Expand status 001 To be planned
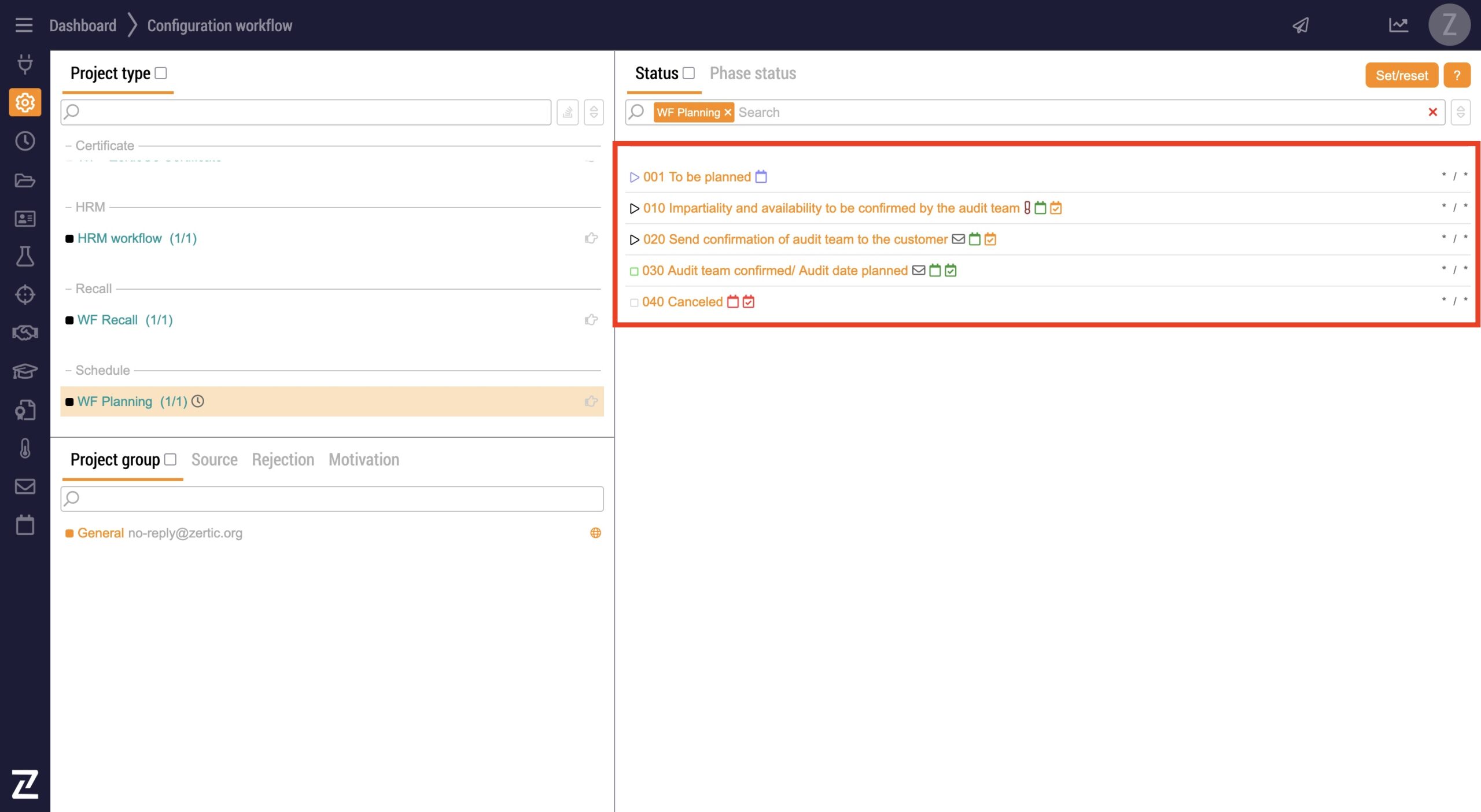 point(634,177)
